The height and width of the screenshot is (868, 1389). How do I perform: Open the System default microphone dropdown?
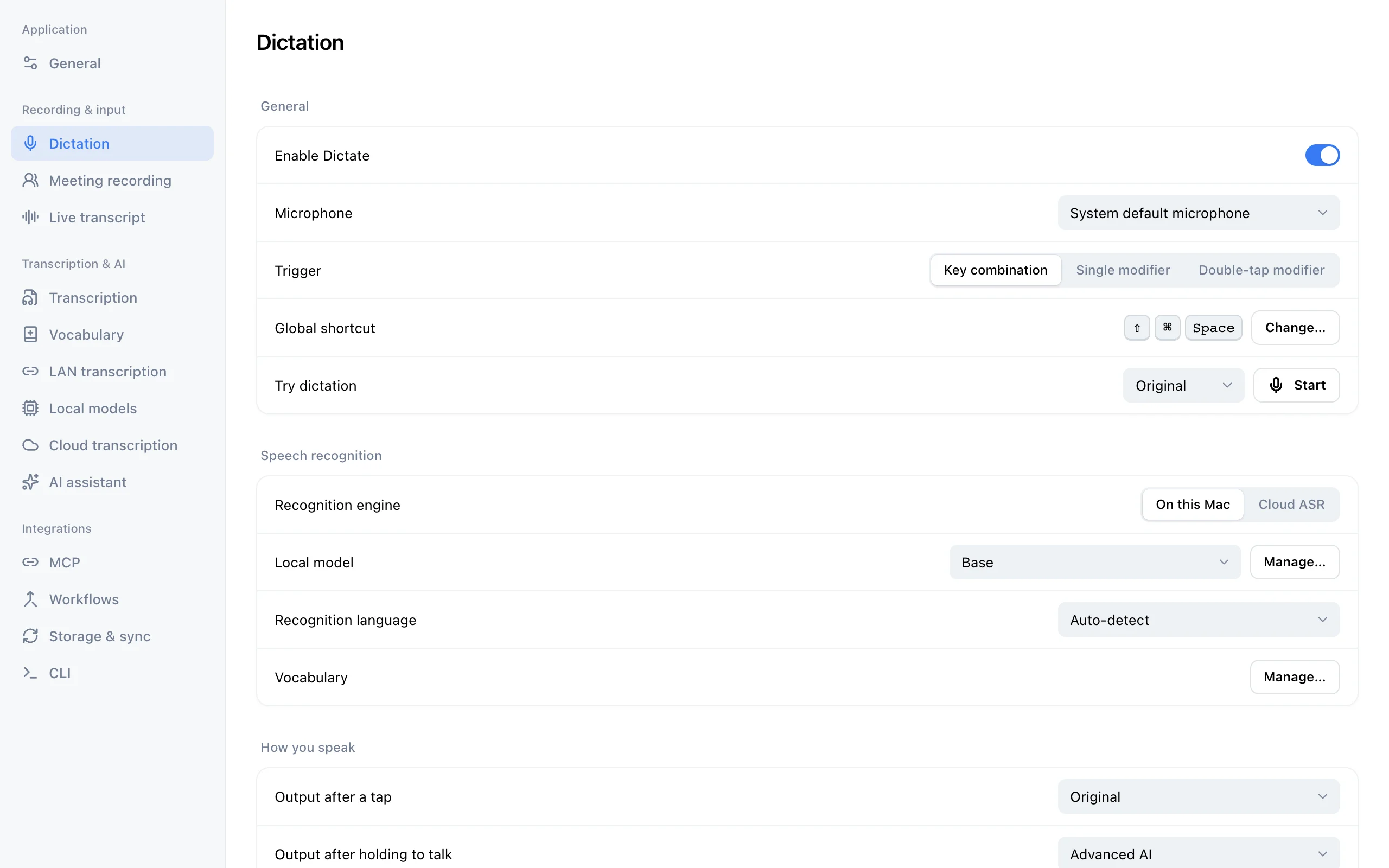tap(1199, 213)
